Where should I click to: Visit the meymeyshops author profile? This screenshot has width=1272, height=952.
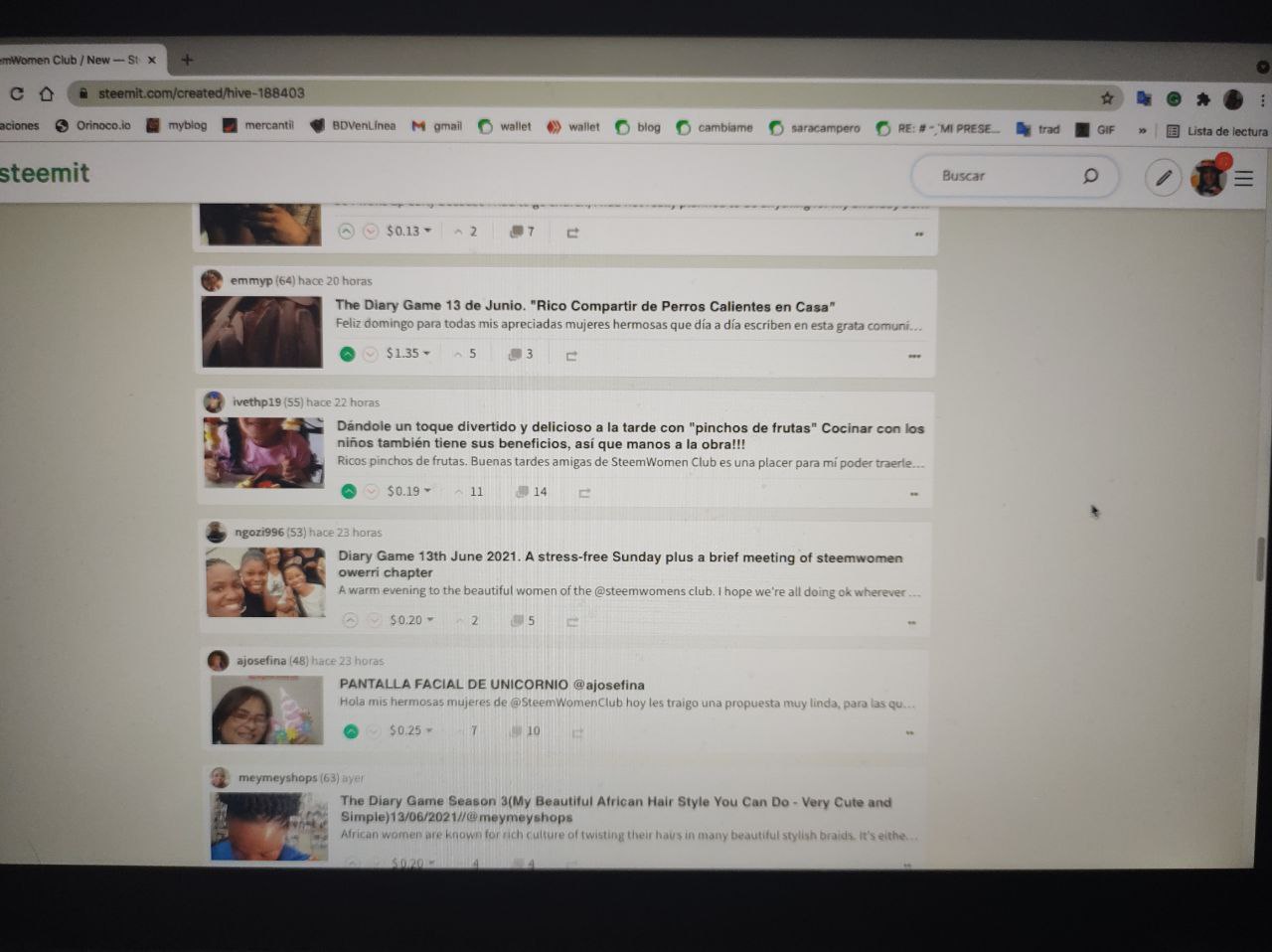[277, 778]
